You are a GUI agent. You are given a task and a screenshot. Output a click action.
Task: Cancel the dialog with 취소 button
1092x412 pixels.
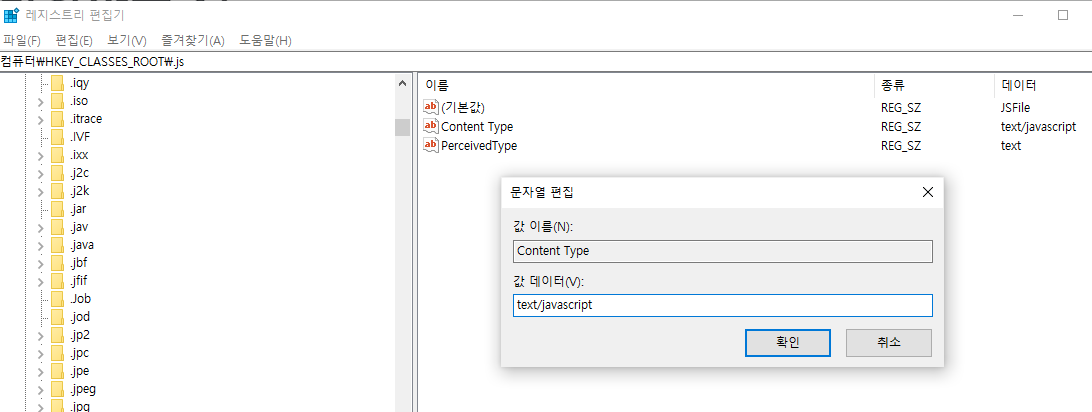coord(889,342)
